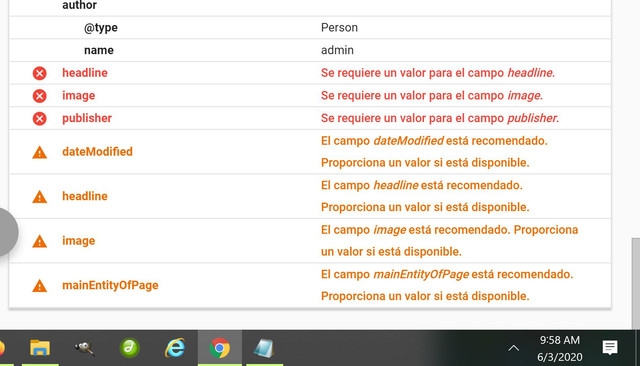Click the warning triangle beside dateModified
The image size is (640, 366).
point(40,152)
